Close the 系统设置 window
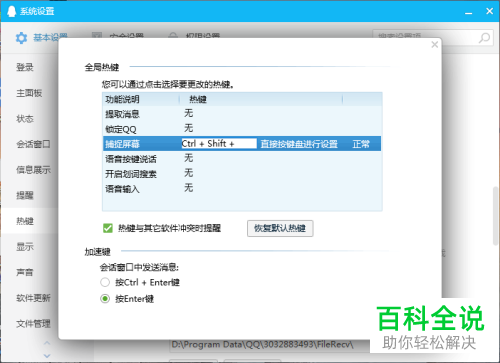The width and height of the screenshot is (500, 363). (x=489, y=11)
